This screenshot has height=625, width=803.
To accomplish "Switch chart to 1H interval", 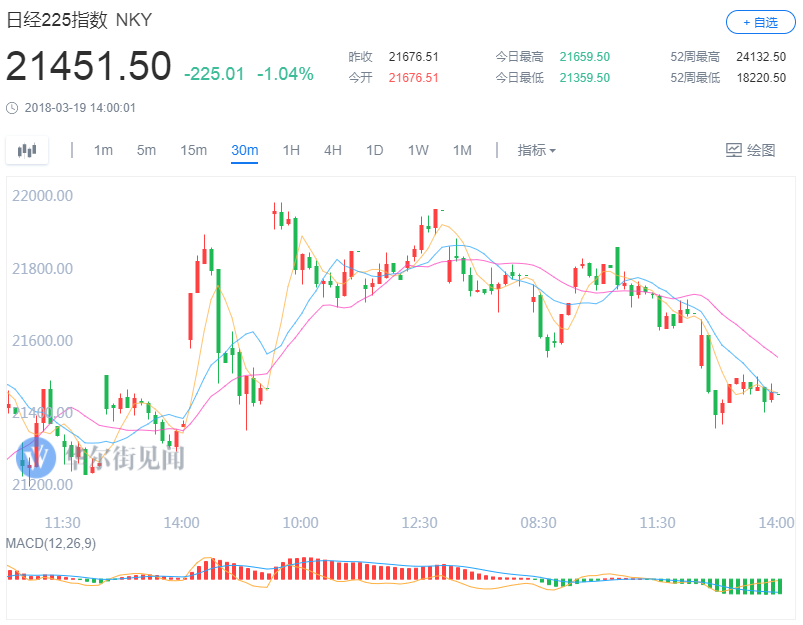I will click(x=291, y=150).
